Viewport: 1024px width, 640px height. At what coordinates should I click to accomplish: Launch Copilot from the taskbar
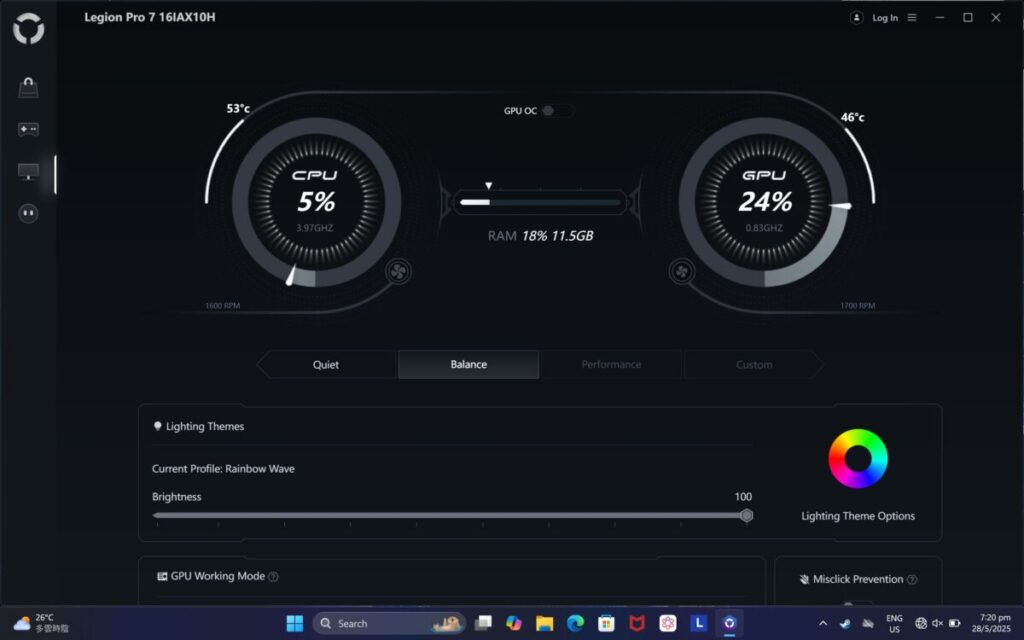pos(514,624)
